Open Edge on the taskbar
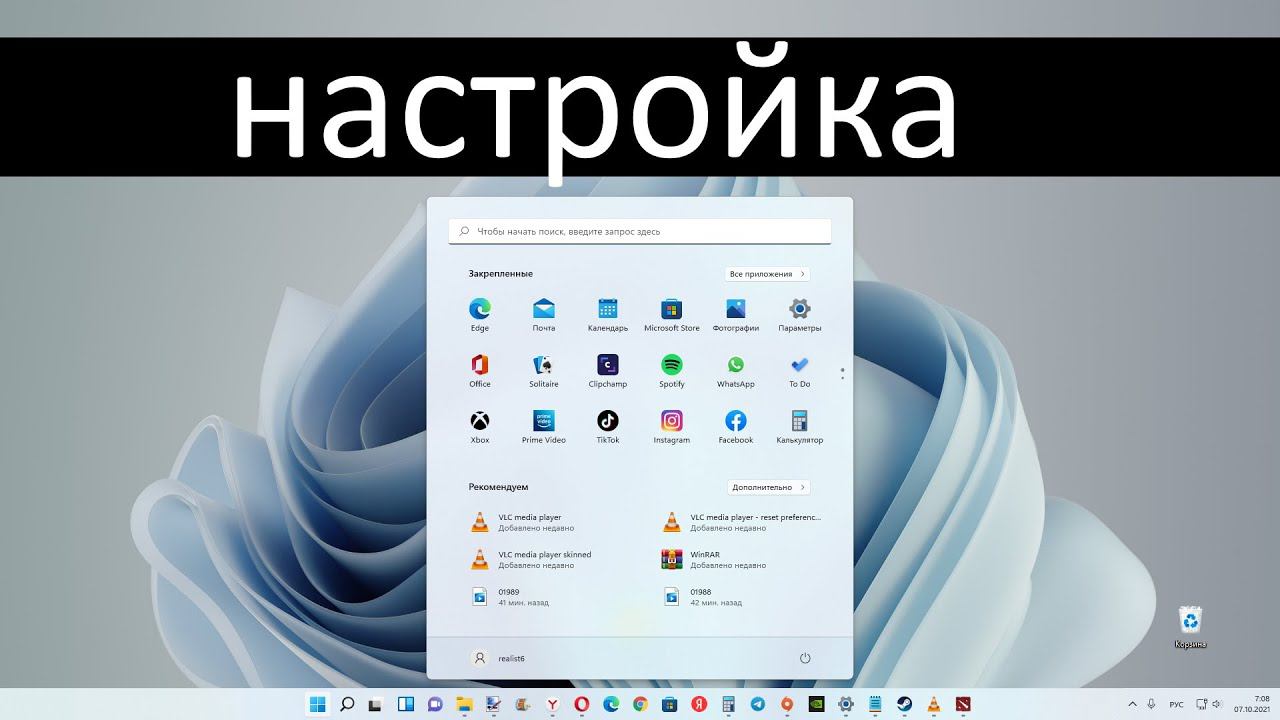Screen dimensions: 1280x720 pyautogui.click(x=611, y=704)
